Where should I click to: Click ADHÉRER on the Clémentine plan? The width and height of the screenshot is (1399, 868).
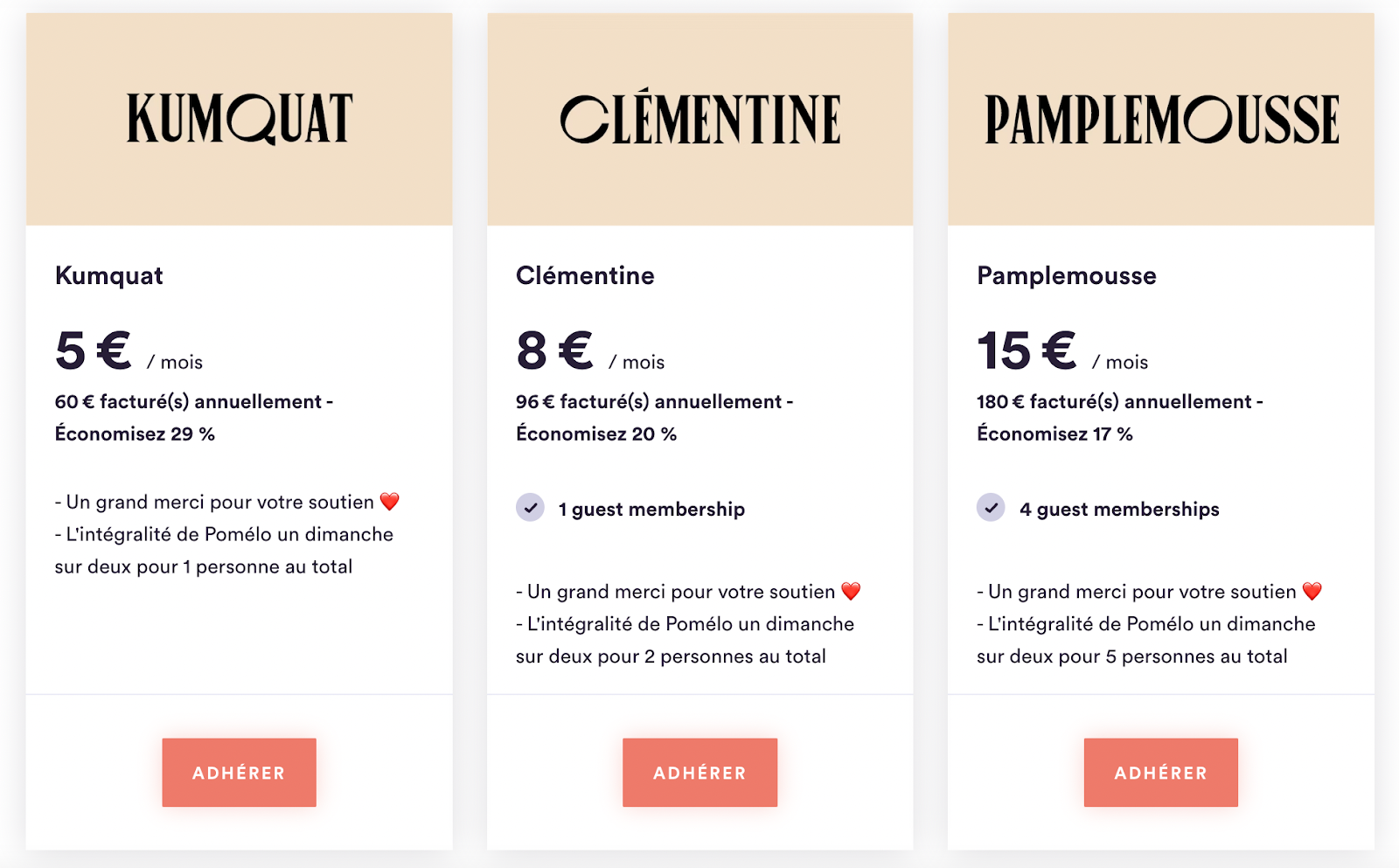[x=699, y=772]
